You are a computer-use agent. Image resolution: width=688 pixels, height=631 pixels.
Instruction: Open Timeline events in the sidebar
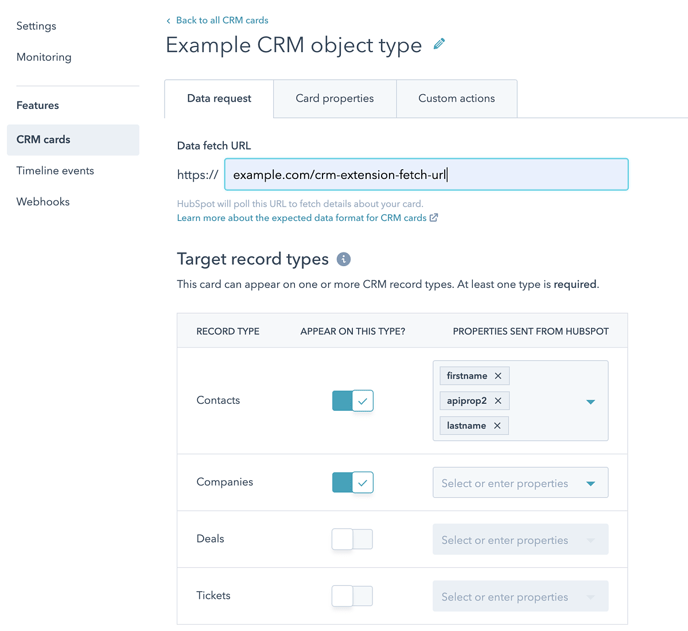coord(55,171)
